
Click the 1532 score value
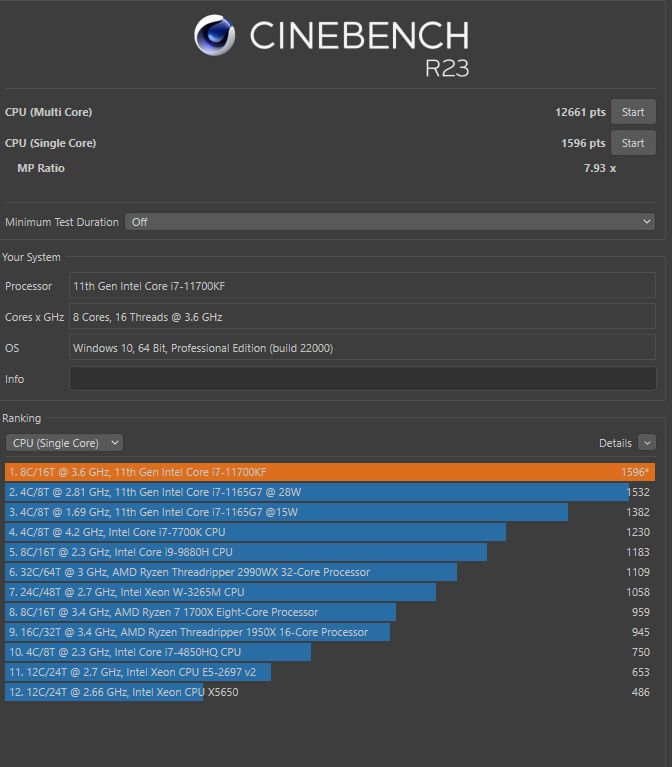[638, 492]
